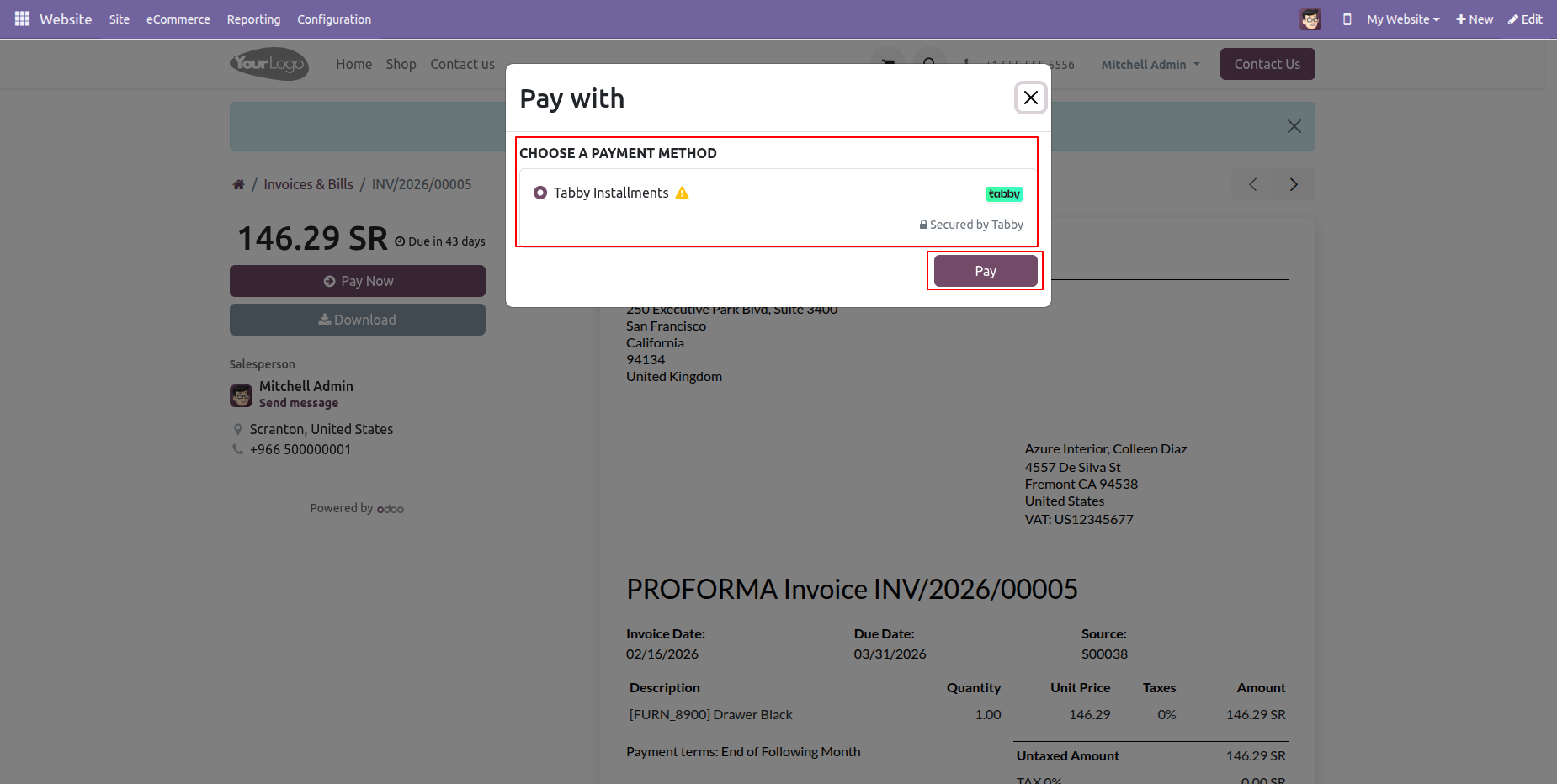Click the home icon in breadcrumb
1557x784 pixels.
click(239, 184)
